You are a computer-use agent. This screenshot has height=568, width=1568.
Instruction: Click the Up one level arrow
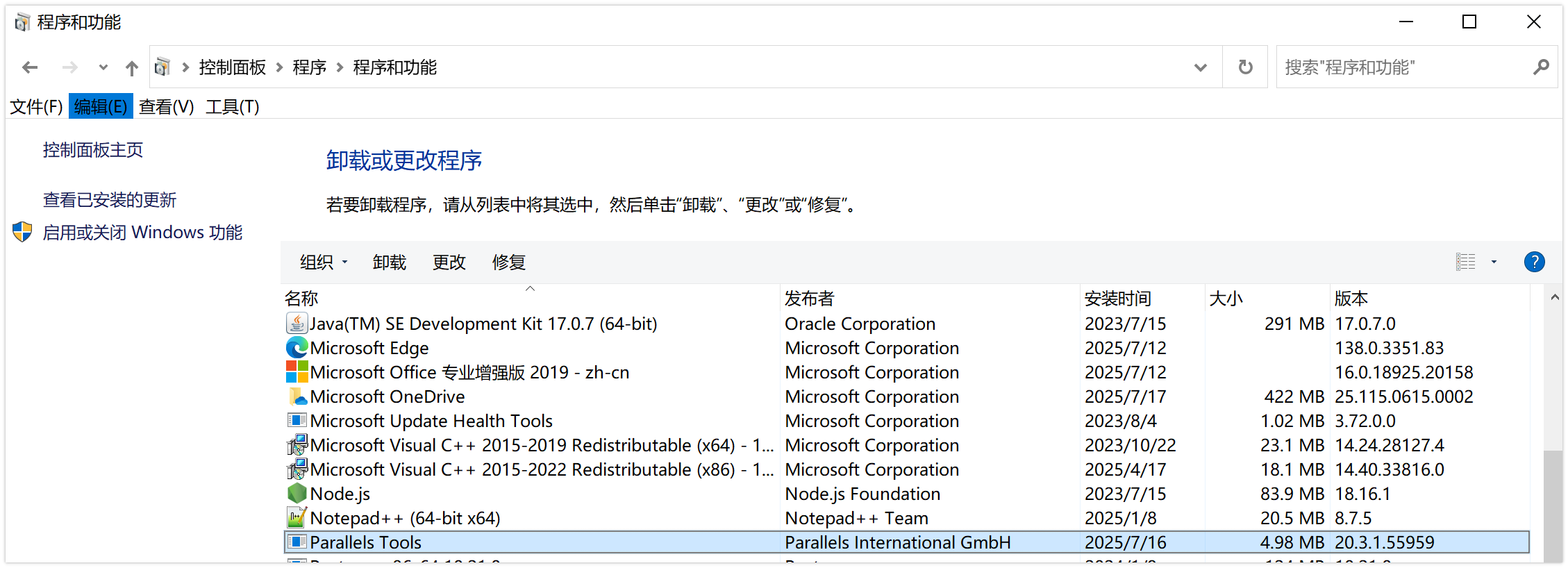tap(132, 67)
